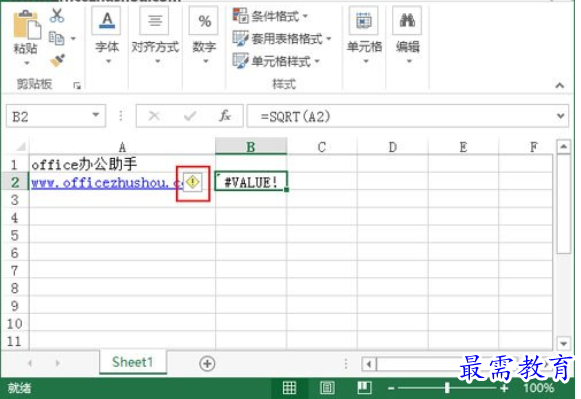Expand the formula bar with its chevron
The image size is (581, 399).
(x=561, y=116)
